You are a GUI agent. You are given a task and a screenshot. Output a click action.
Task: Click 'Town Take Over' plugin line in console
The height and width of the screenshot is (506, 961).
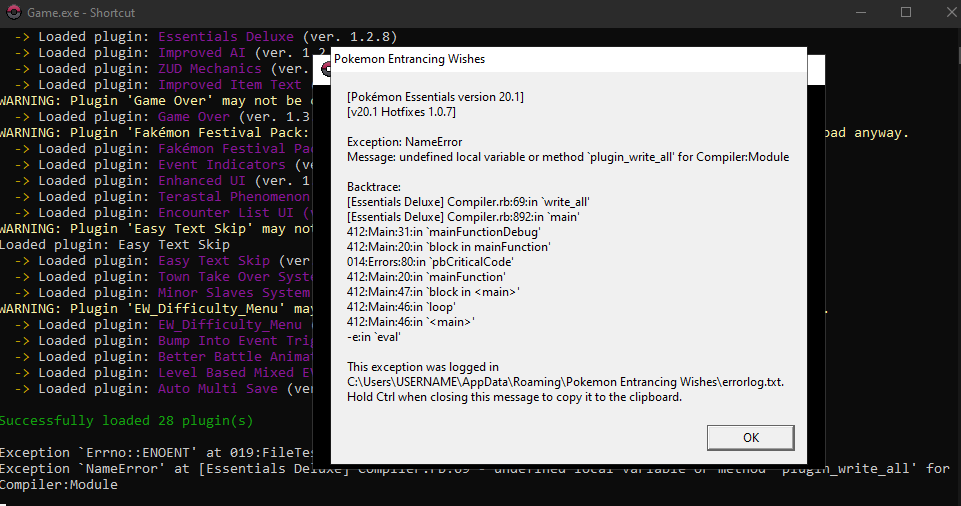pyautogui.click(x=163, y=277)
